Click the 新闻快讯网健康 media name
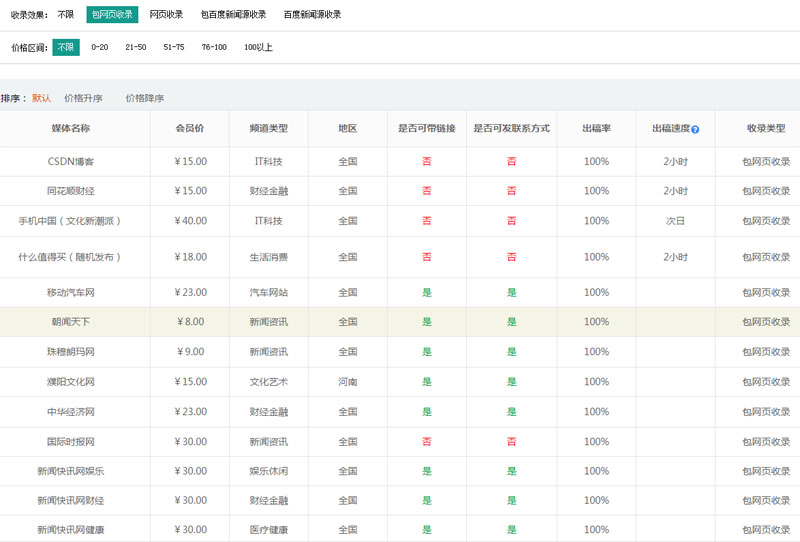The image size is (800, 542). [71, 529]
